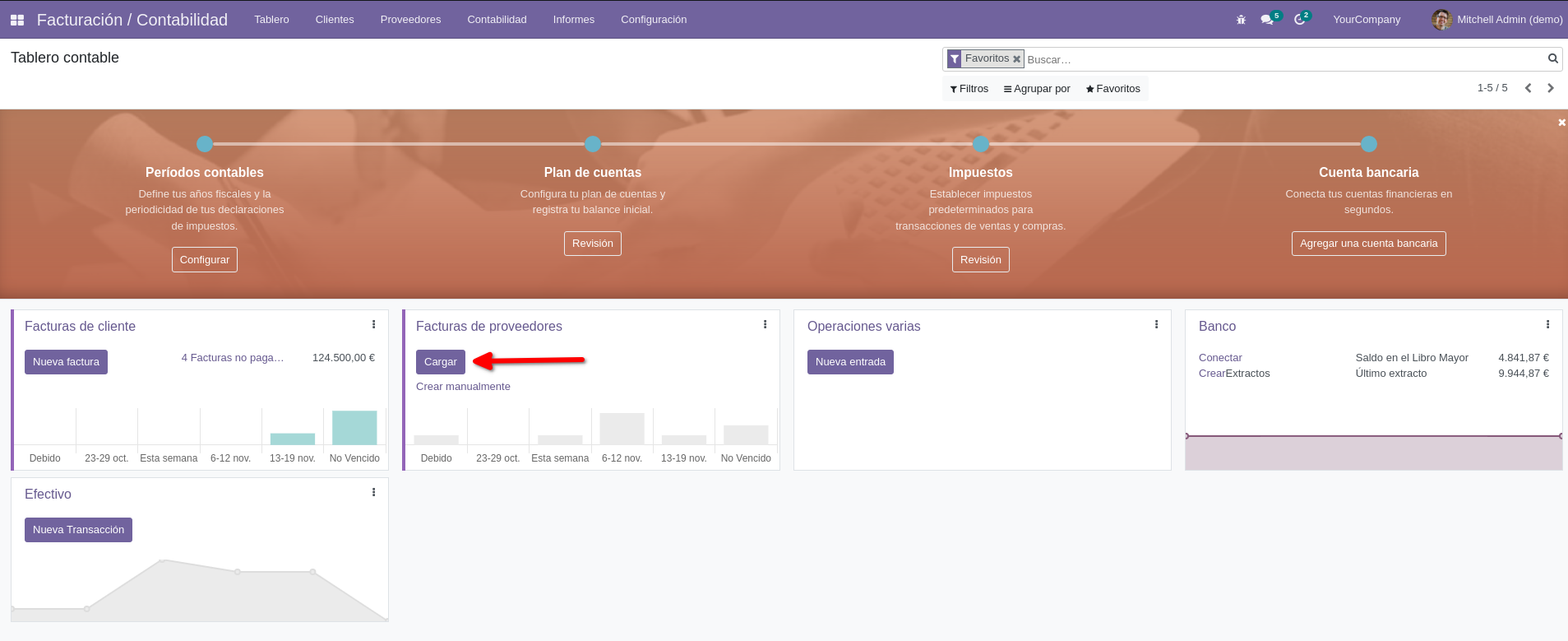Open the Favoritos dropdown menu
Viewport: 1568px width, 641px height.
tap(1112, 89)
